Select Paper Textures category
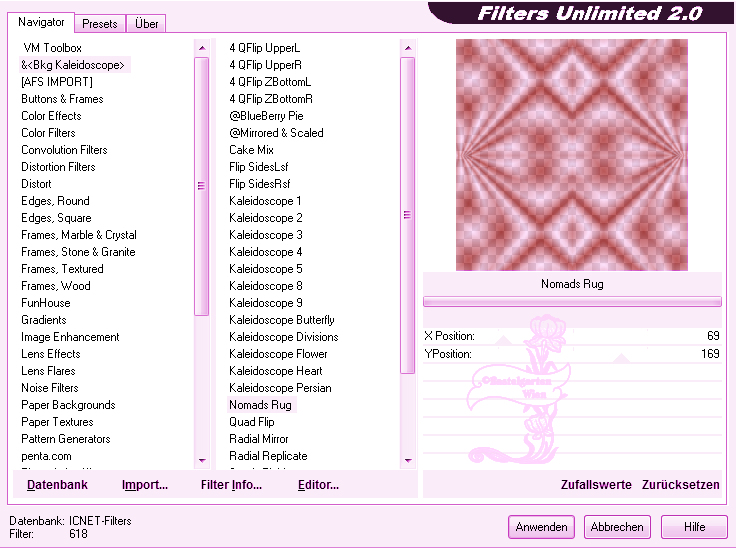This screenshot has width=736, height=548. click(x=57, y=422)
